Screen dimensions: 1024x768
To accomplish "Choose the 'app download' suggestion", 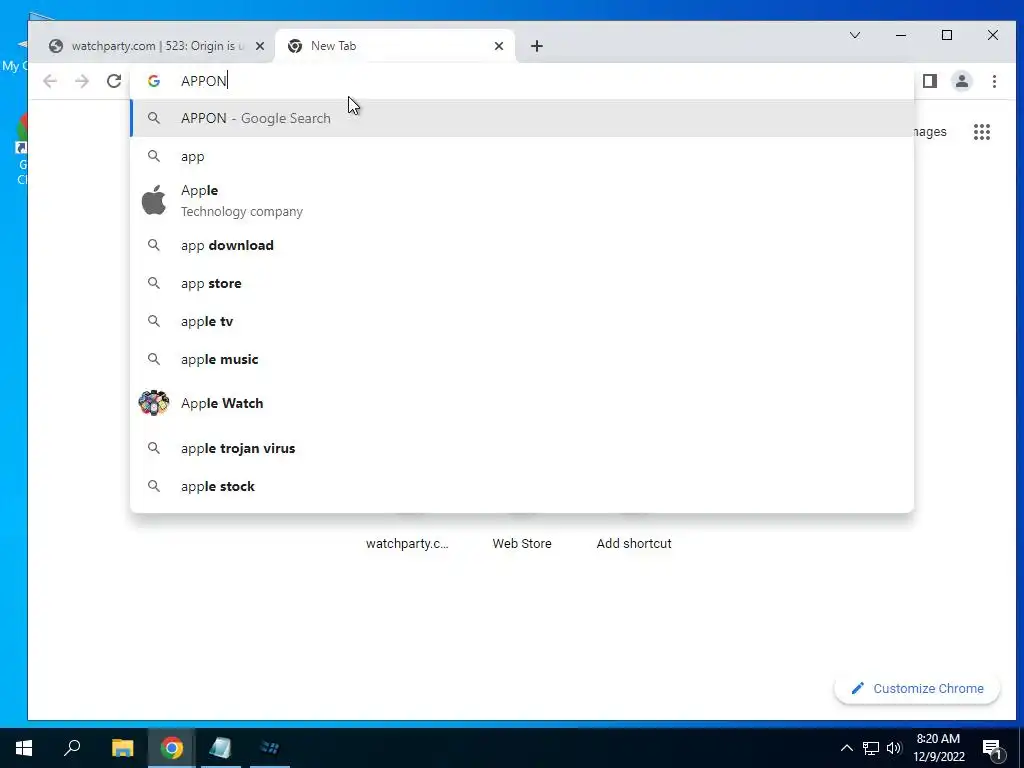I will tap(522, 246).
